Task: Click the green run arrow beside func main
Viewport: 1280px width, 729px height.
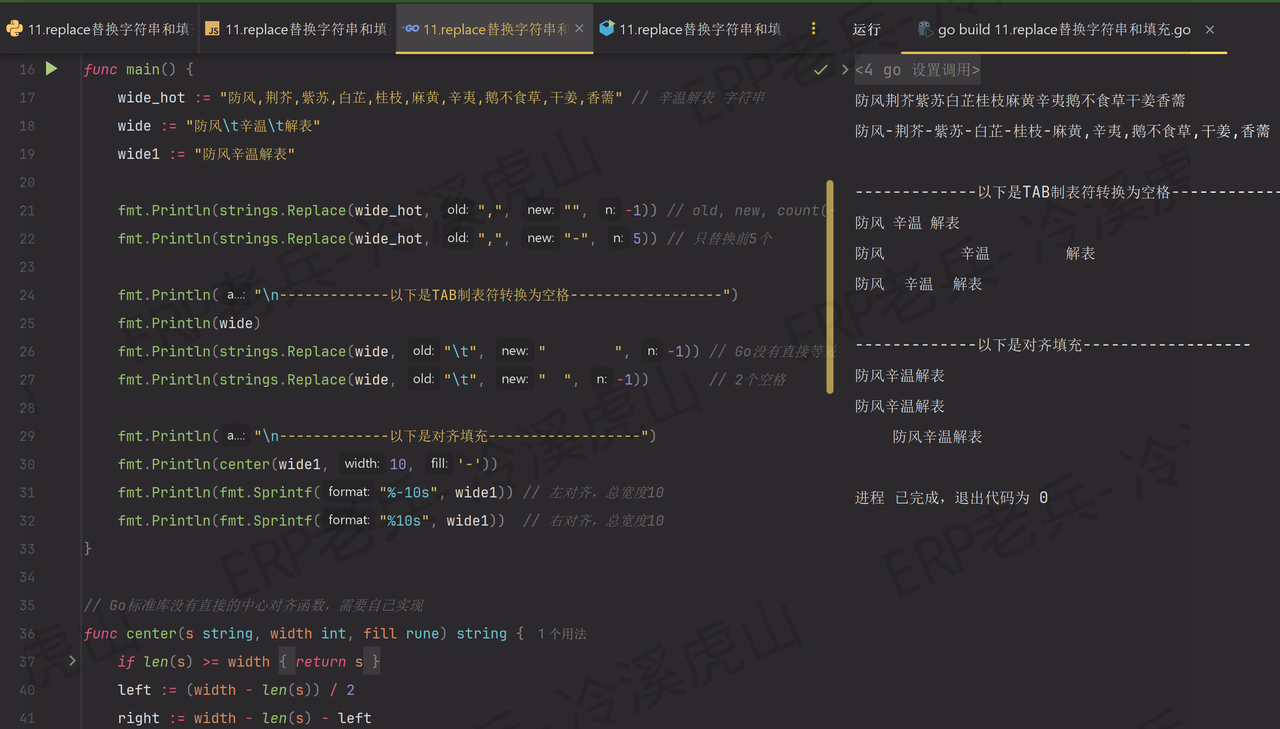Action: [x=52, y=69]
